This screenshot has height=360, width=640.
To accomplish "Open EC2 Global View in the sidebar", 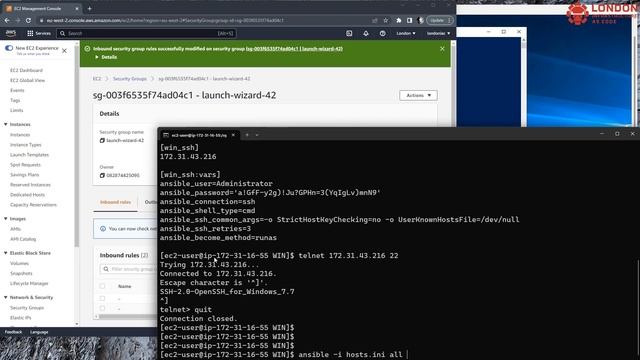I will coord(27,80).
